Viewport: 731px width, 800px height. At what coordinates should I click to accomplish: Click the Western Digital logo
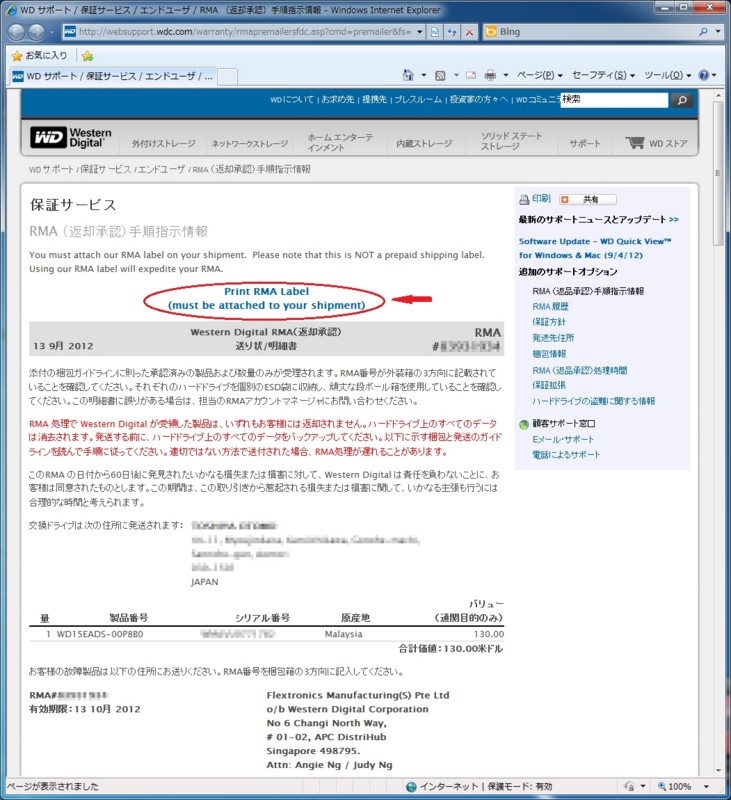click(71, 138)
